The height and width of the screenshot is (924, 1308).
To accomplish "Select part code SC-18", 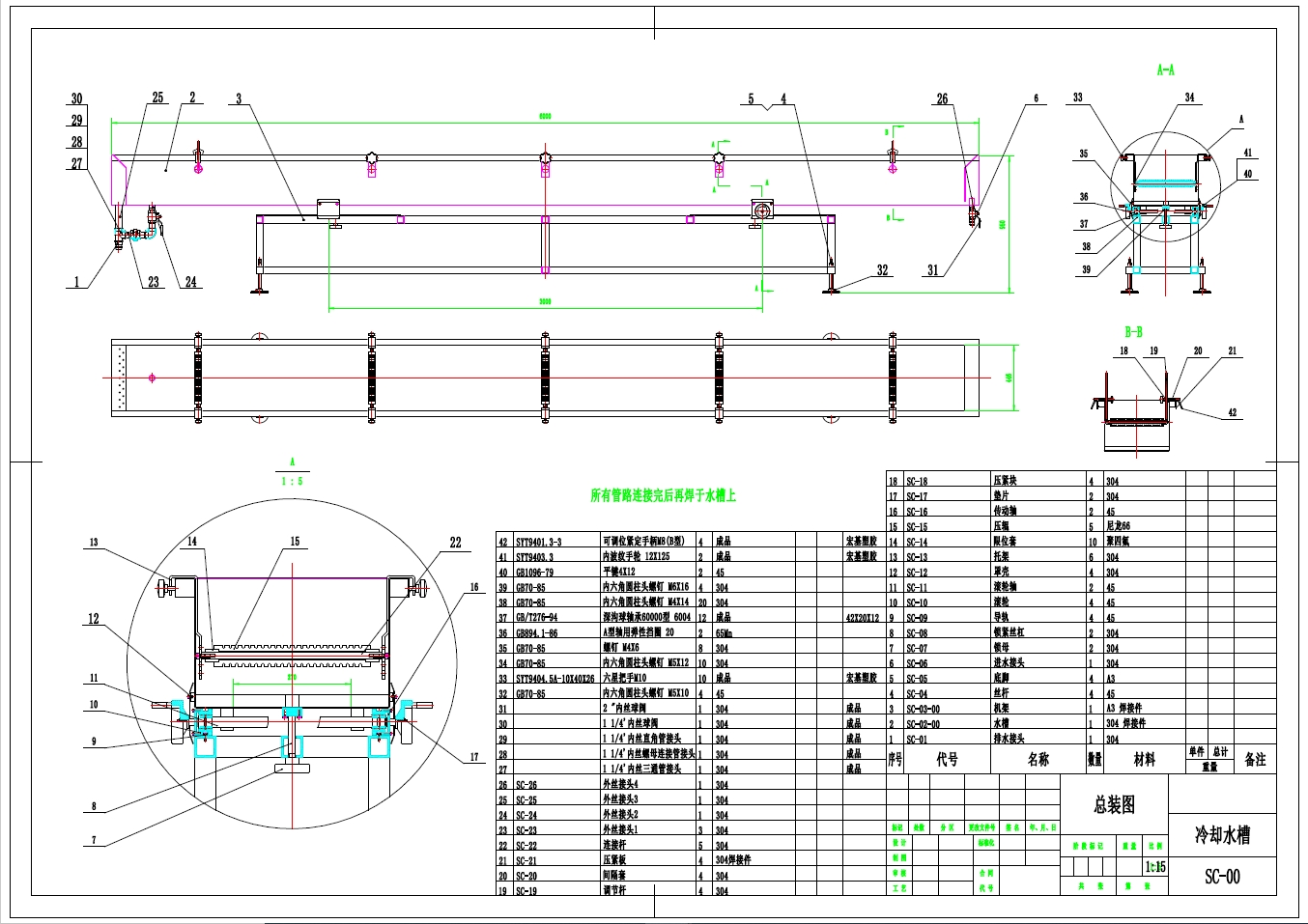I will tap(917, 482).
